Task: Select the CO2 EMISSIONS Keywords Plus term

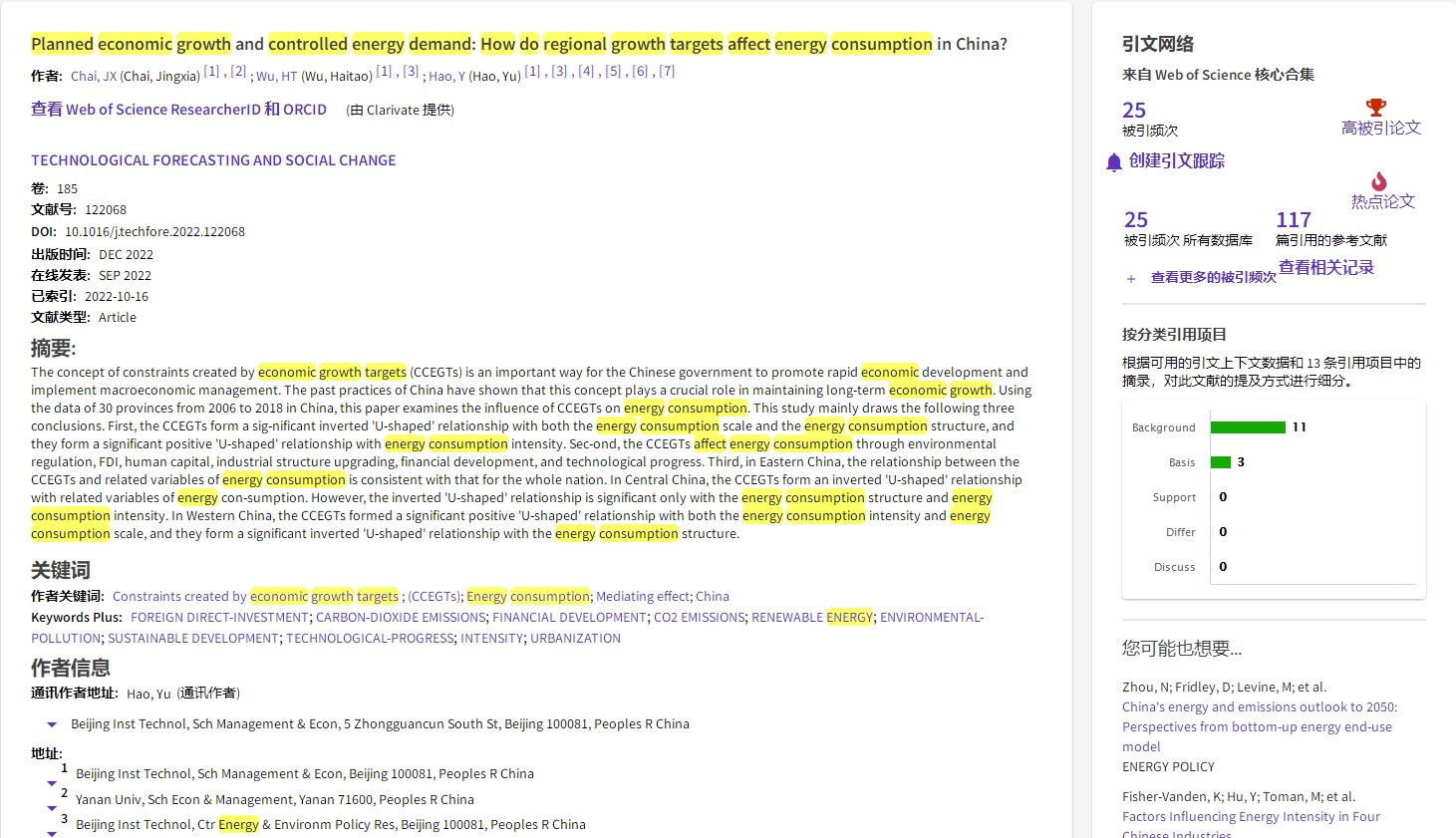Action: tap(699, 618)
